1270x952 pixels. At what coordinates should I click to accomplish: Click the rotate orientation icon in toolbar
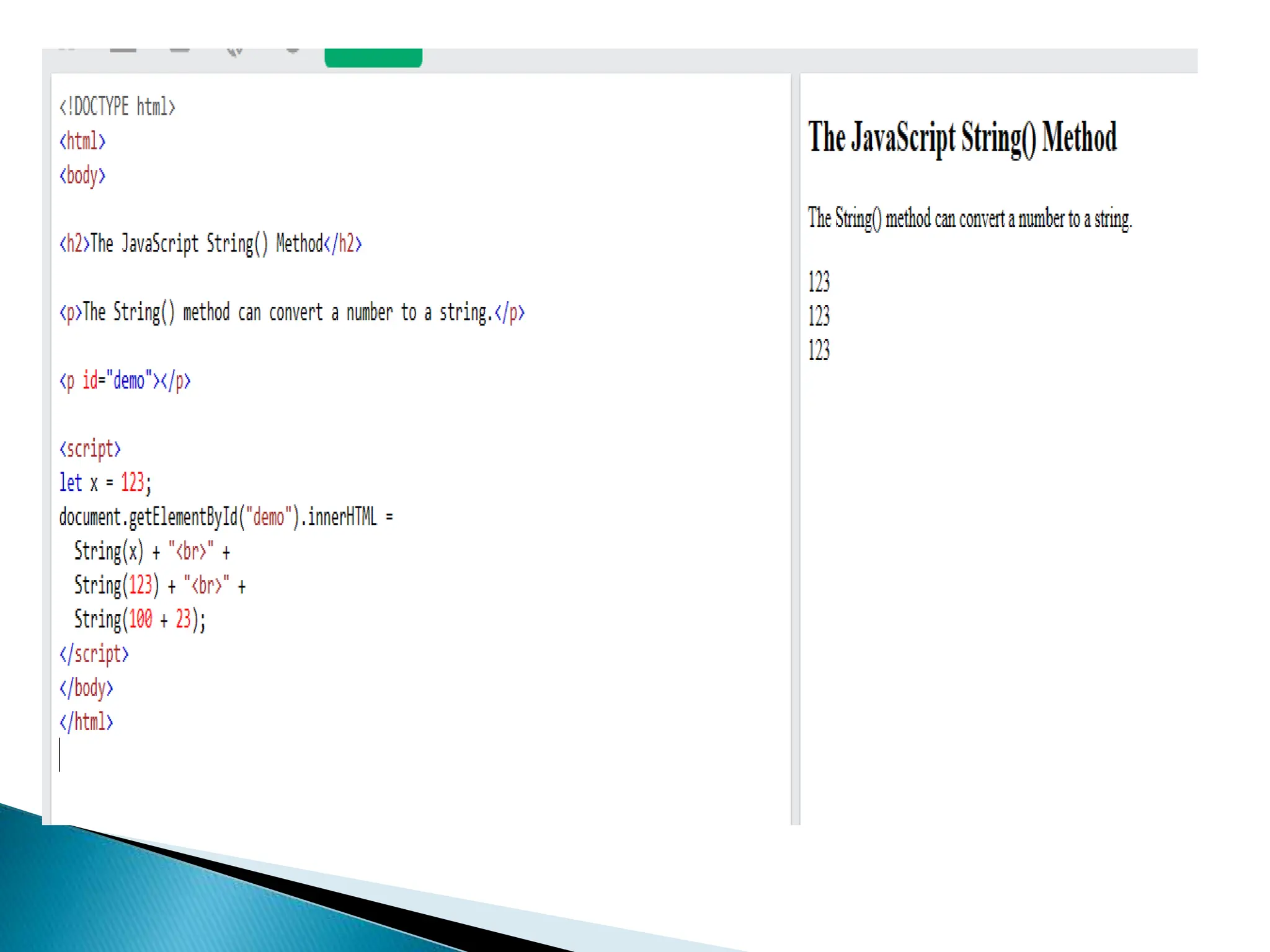pos(235,51)
